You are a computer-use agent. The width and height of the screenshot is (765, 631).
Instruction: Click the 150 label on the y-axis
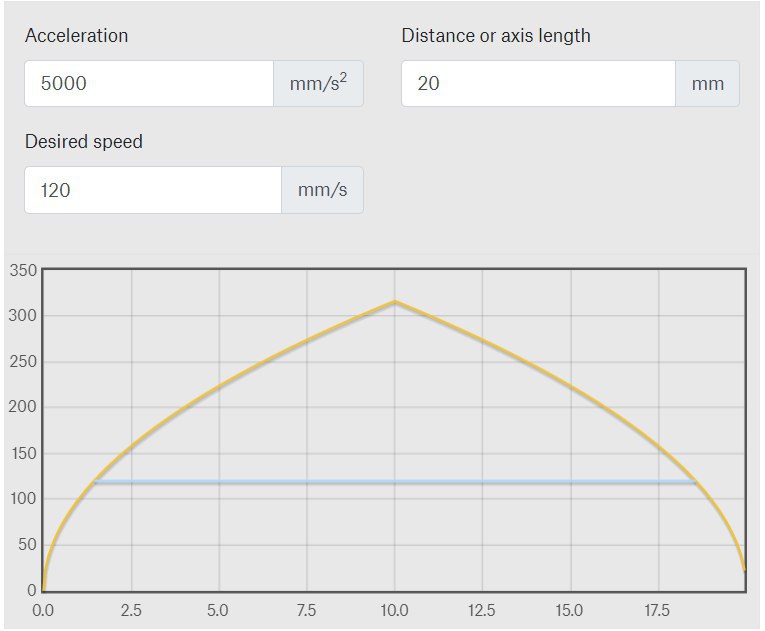24,453
